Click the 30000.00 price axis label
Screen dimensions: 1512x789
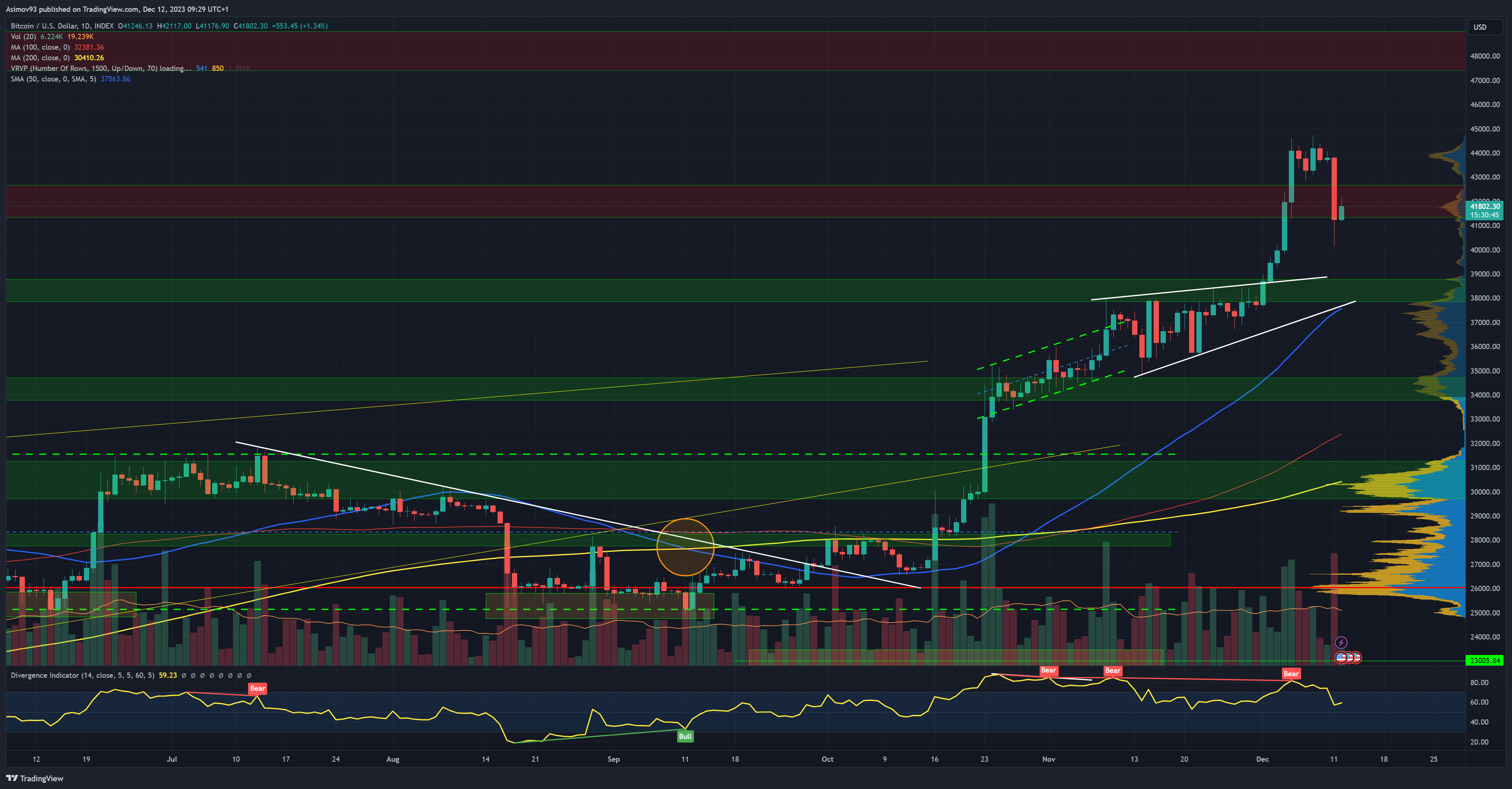tap(1484, 491)
